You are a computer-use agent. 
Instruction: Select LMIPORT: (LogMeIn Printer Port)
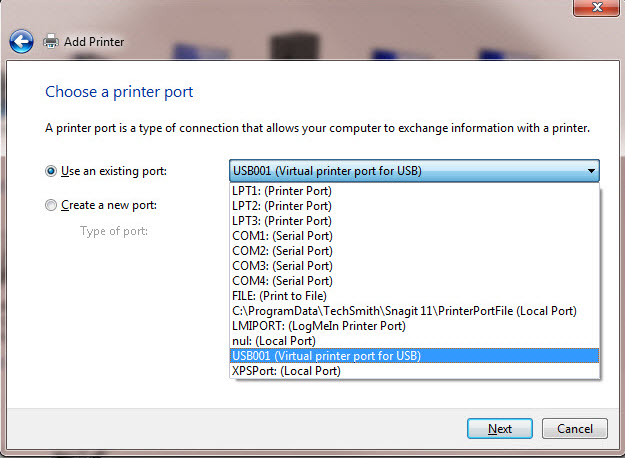415,326
